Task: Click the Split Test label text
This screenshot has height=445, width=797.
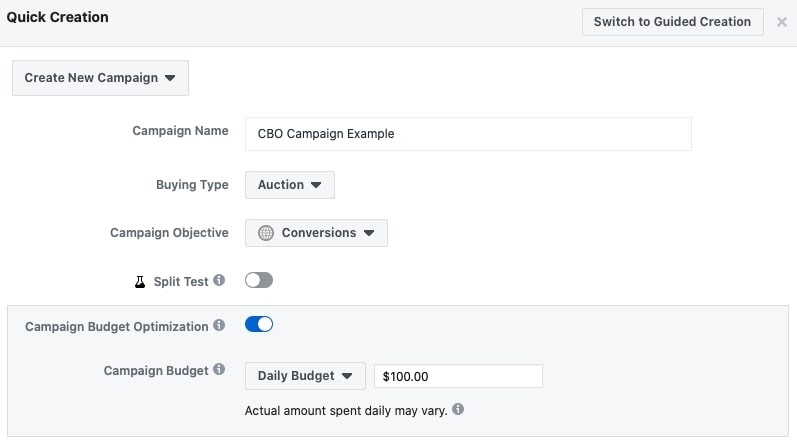Action: (x=181, y=282)
